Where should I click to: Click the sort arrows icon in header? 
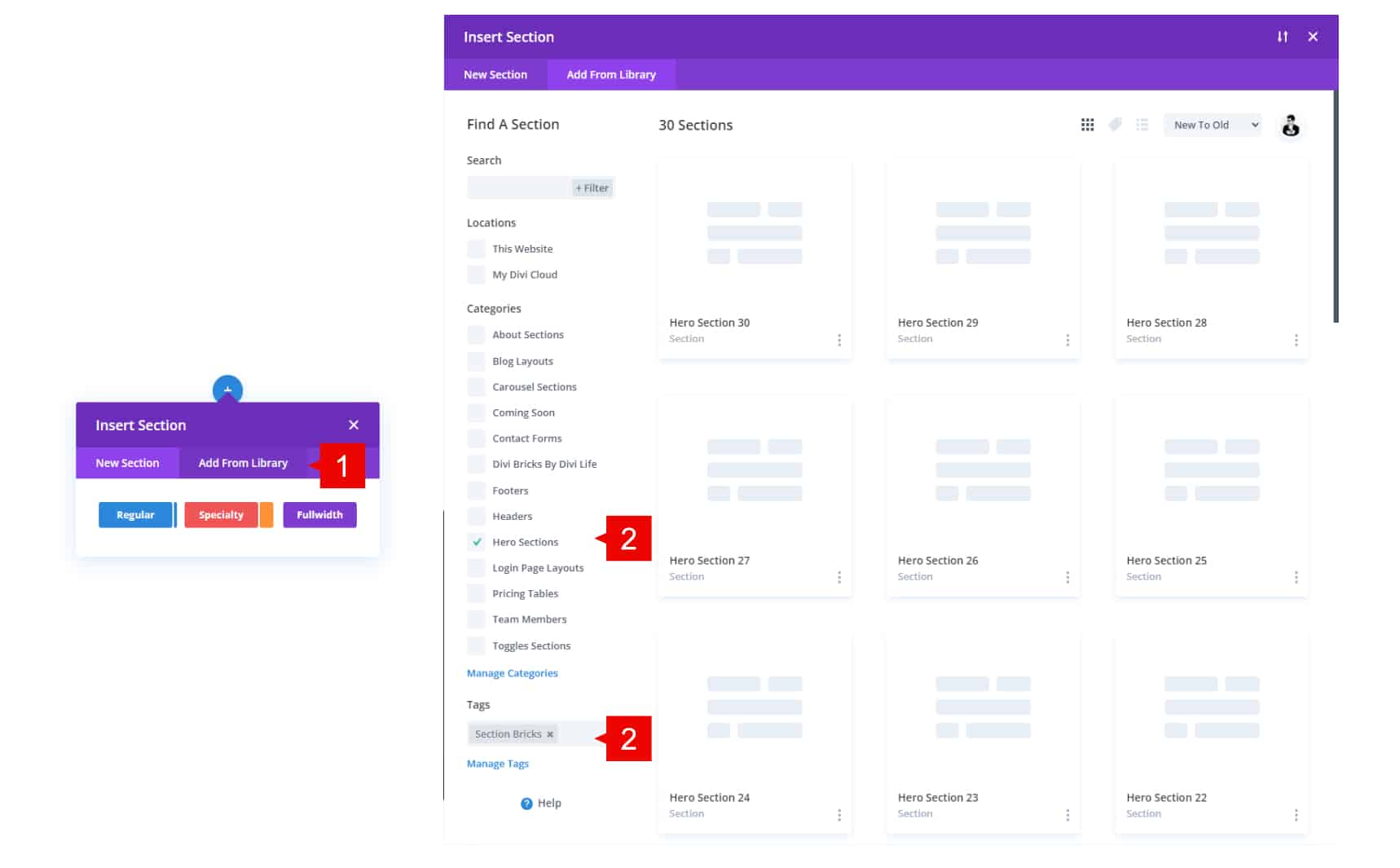click(x=1282, y=37)
